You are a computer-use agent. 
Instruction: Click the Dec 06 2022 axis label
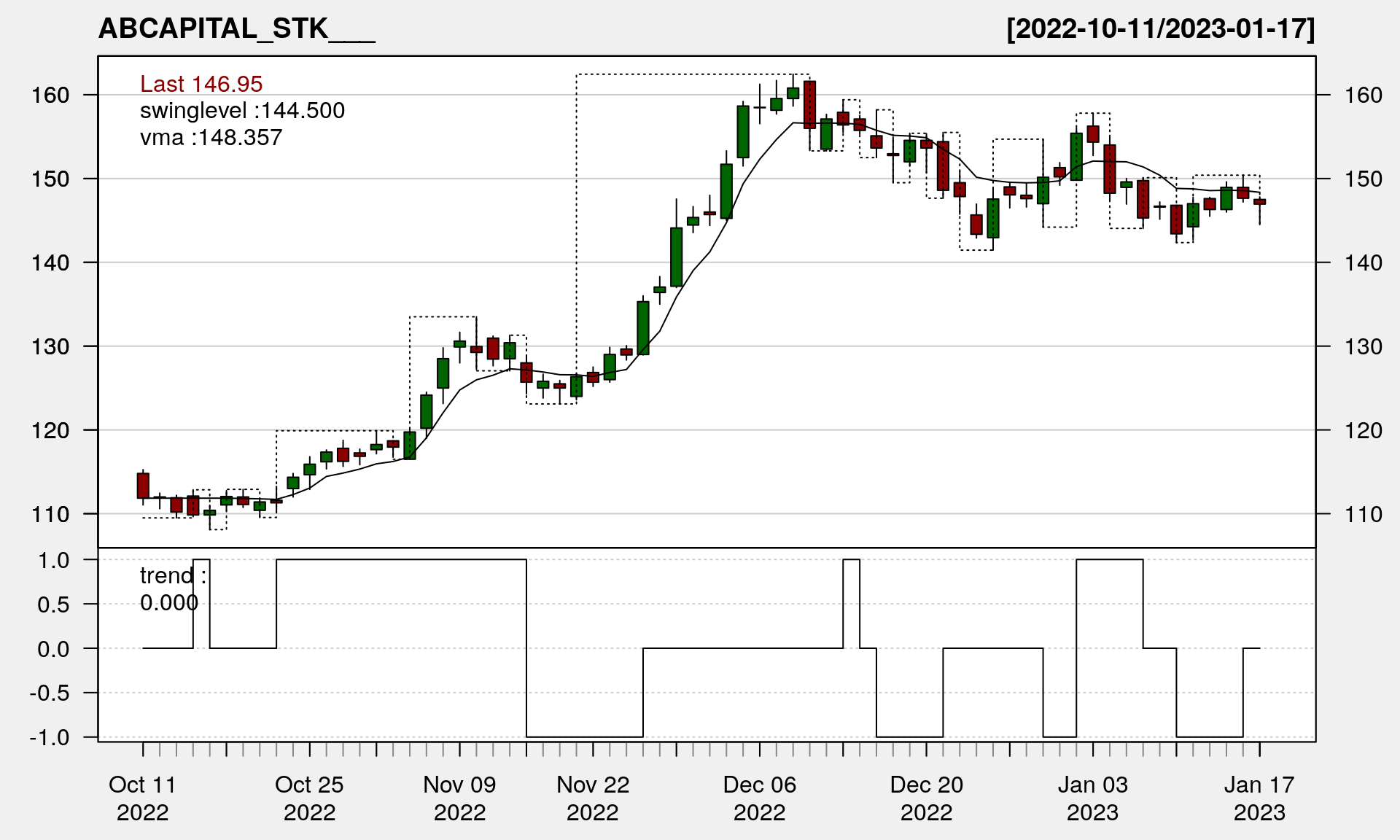(x=760, y=798)
